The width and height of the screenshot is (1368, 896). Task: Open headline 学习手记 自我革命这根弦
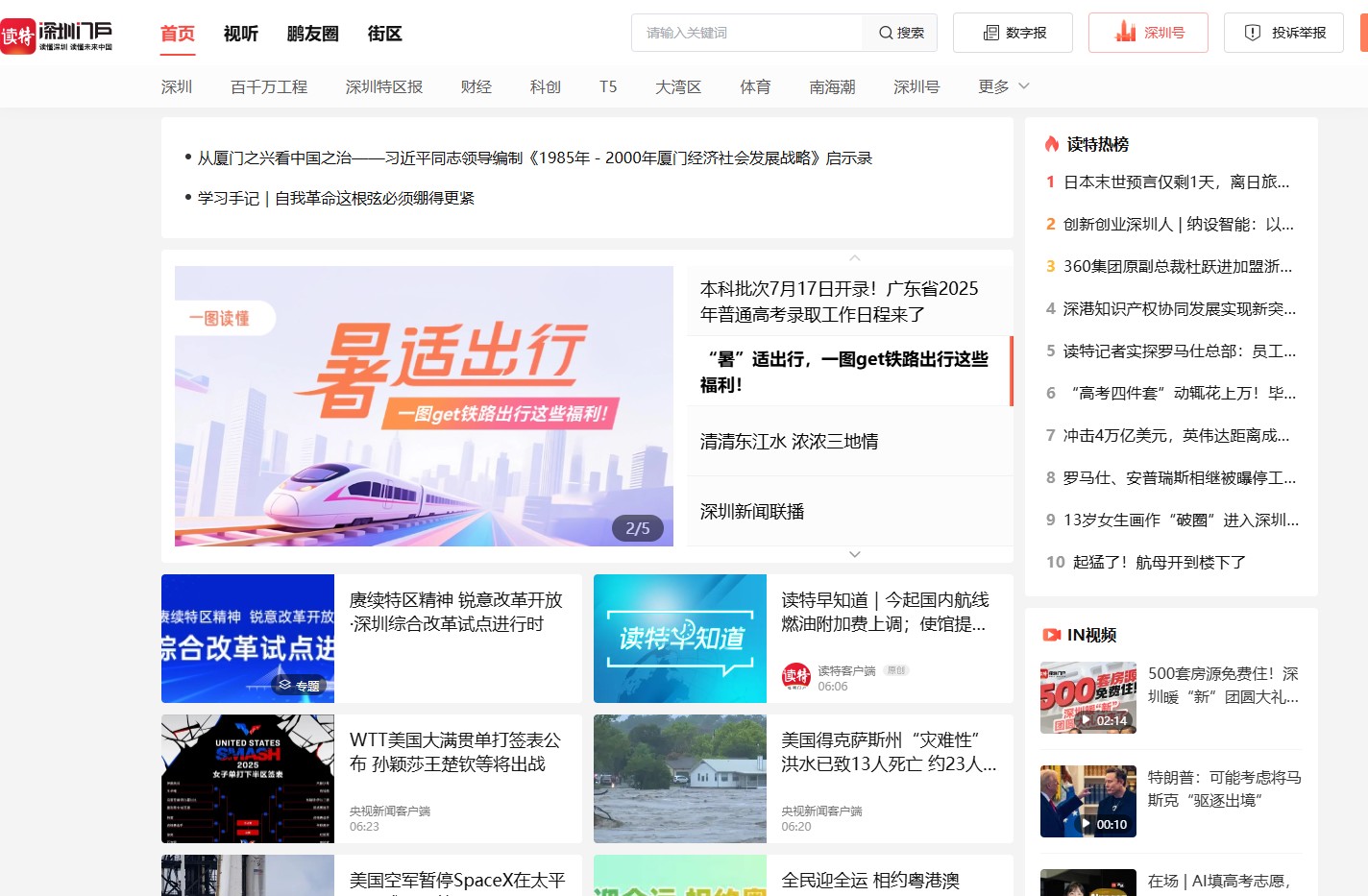[x=336, y=198]
